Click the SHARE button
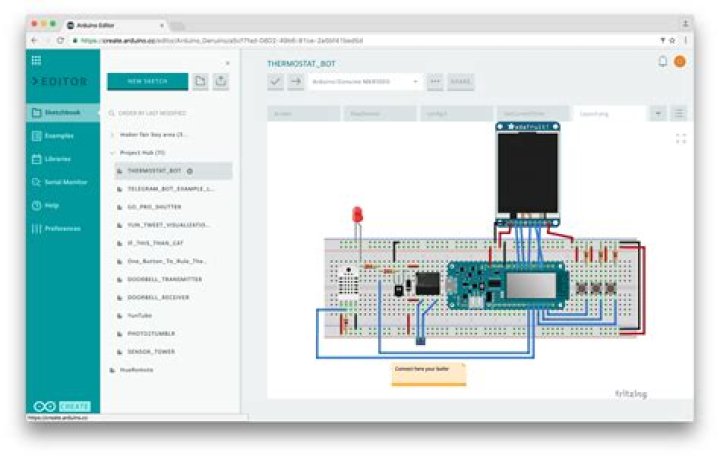This screenshot has height=459, width=720. pos(461,82)
